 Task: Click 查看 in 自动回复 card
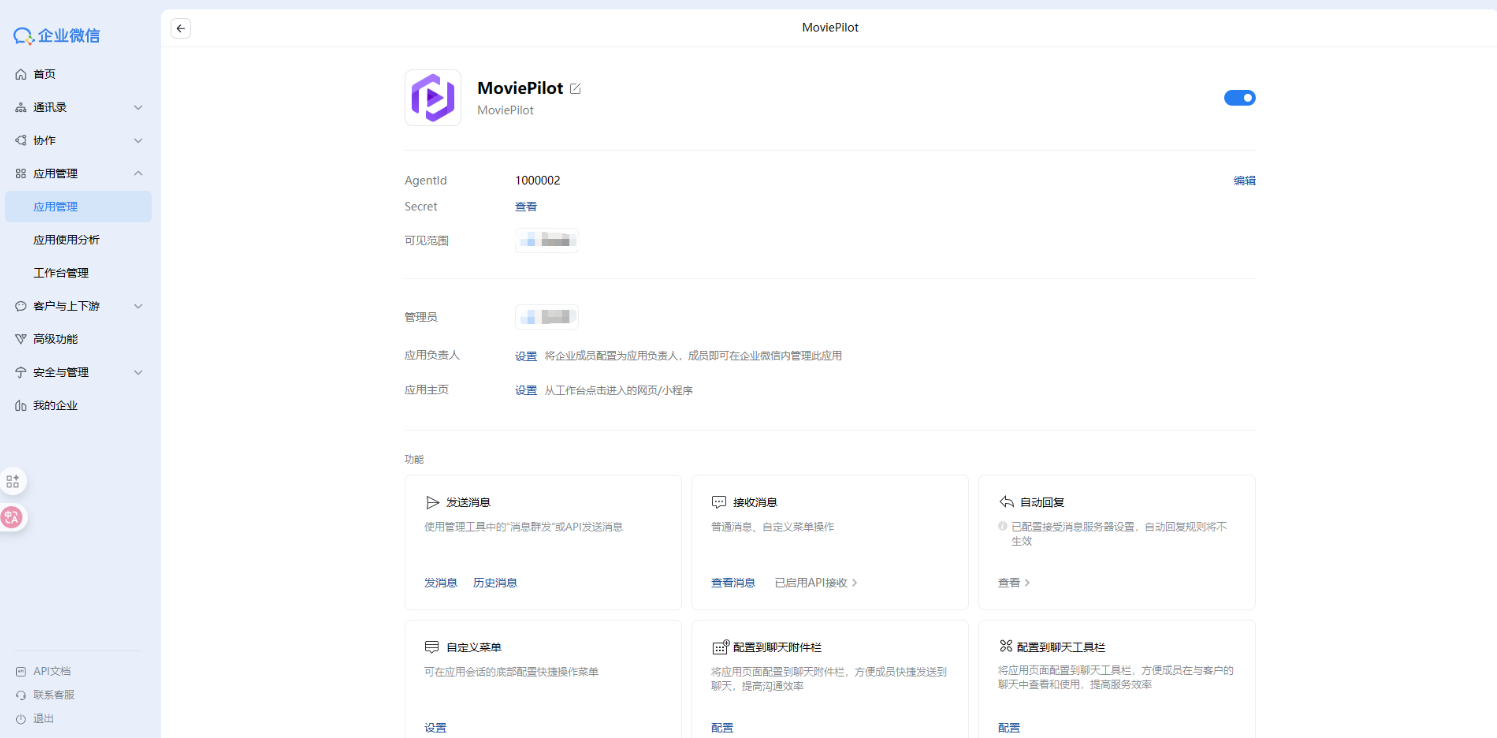(1014, 583)
